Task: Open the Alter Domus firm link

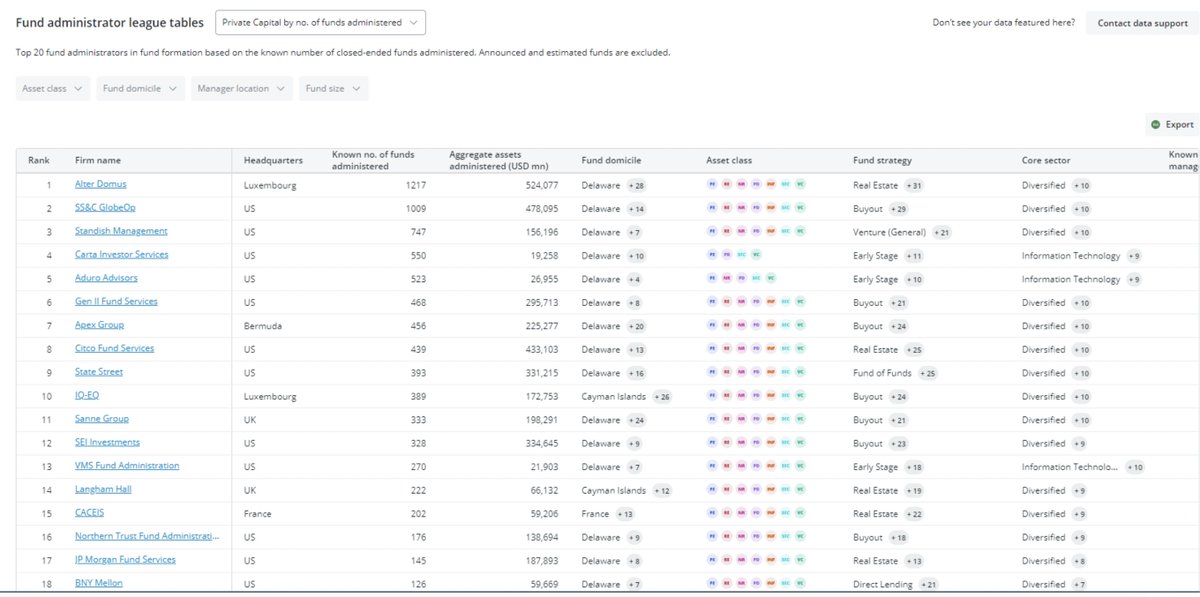Action: [101, 184]
